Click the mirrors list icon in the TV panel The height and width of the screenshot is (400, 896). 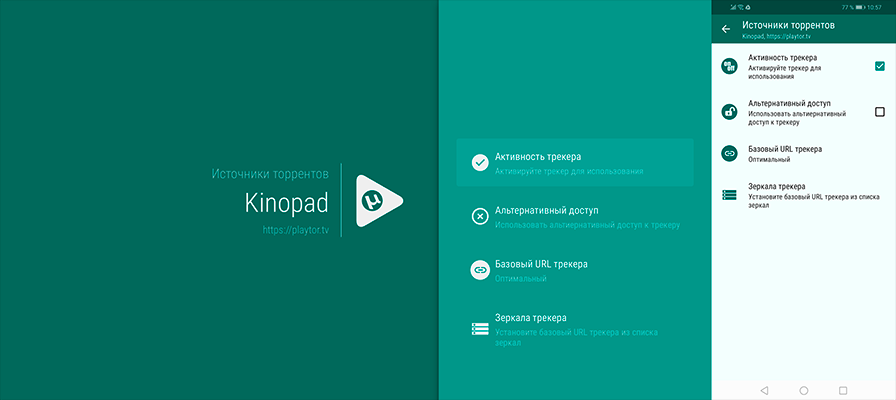(x=480, y=329)
